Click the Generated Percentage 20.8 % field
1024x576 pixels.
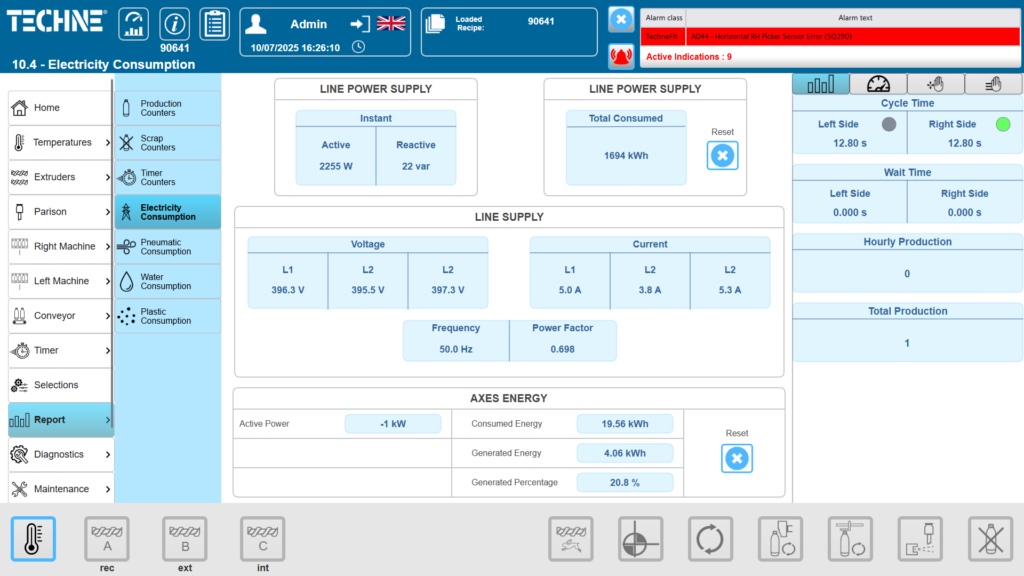624,483
